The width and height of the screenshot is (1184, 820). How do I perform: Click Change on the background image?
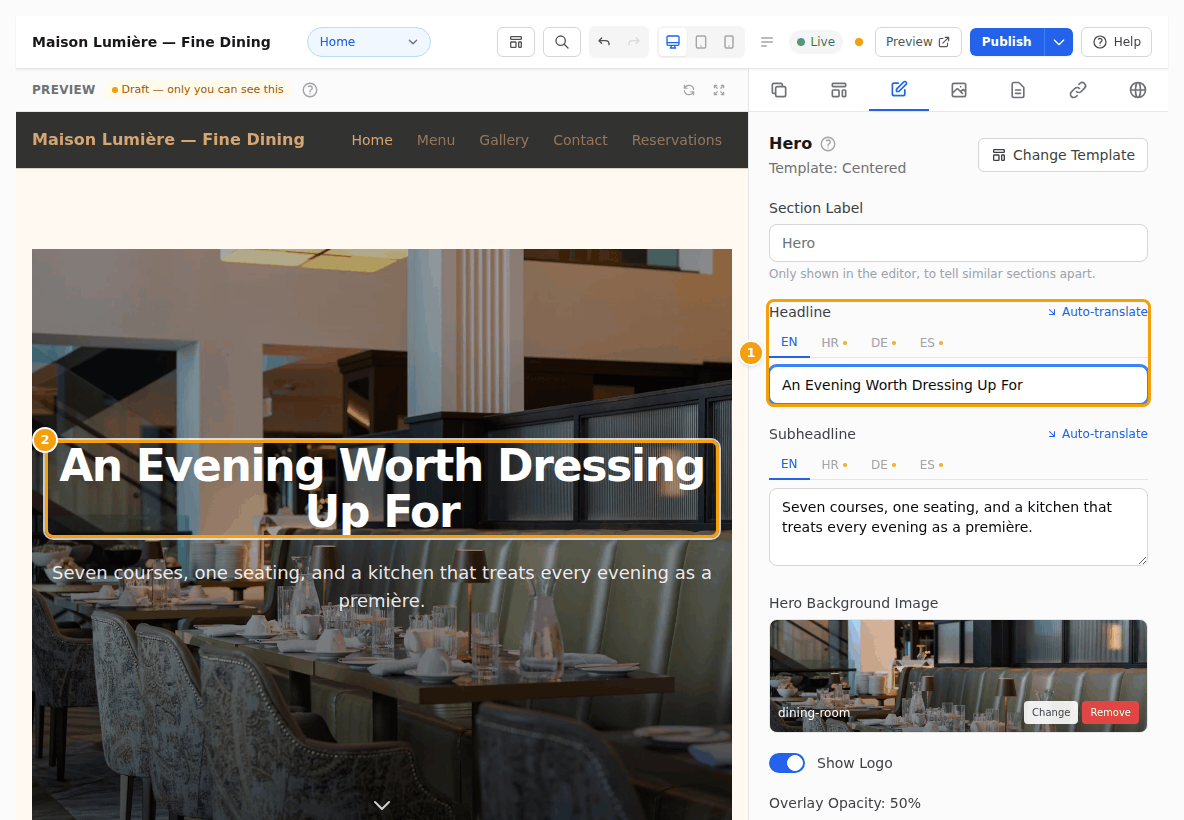1050,713
